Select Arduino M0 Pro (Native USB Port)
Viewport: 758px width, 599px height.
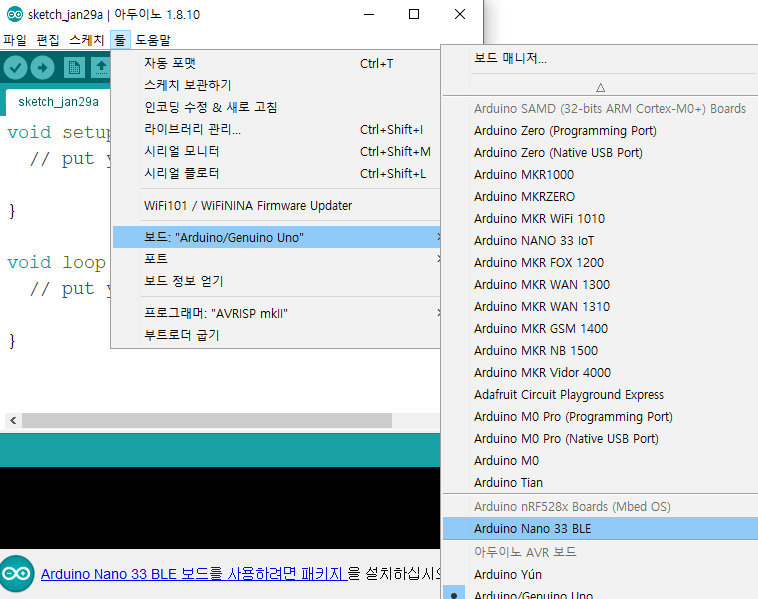600,438
